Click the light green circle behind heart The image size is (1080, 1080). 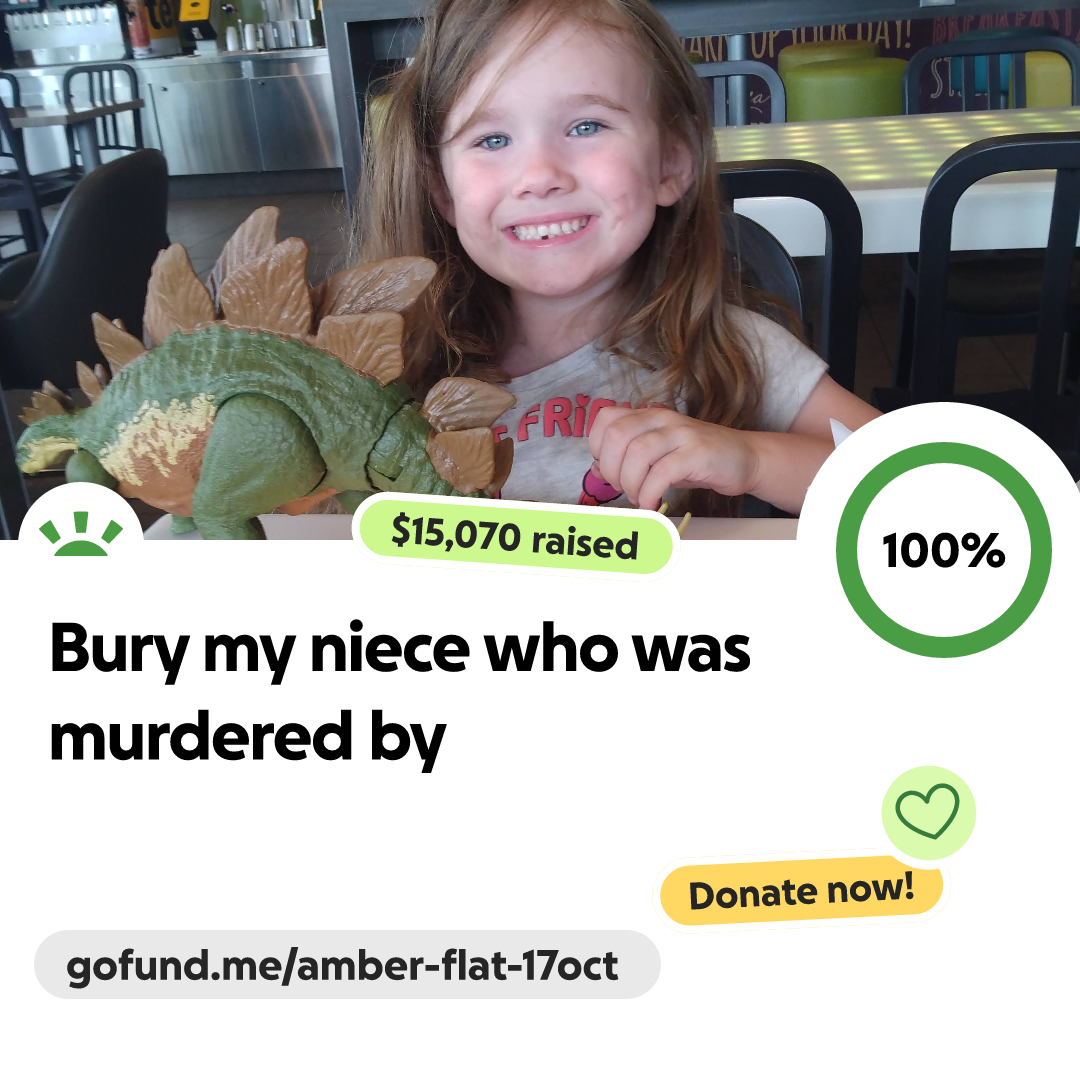[x=928, y=813]
